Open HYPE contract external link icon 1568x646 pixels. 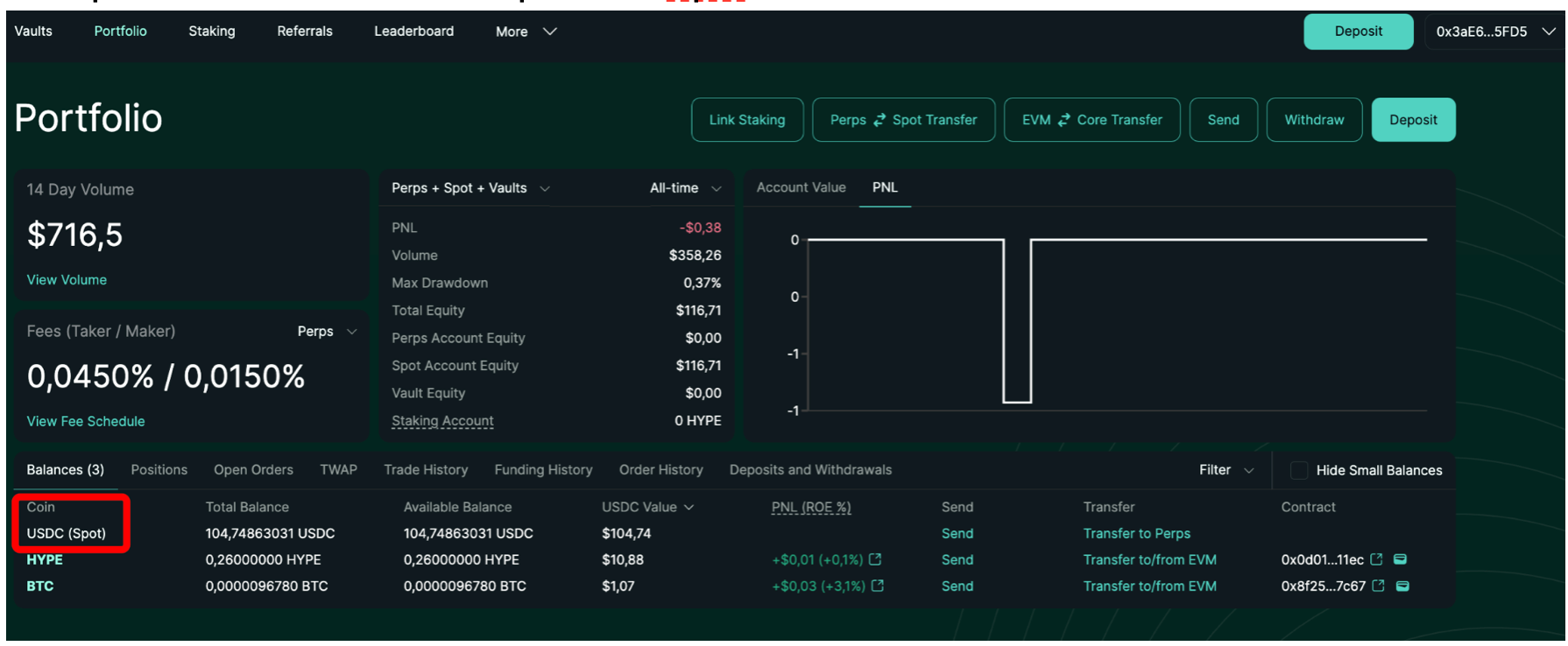click(x=1376, y=560)
